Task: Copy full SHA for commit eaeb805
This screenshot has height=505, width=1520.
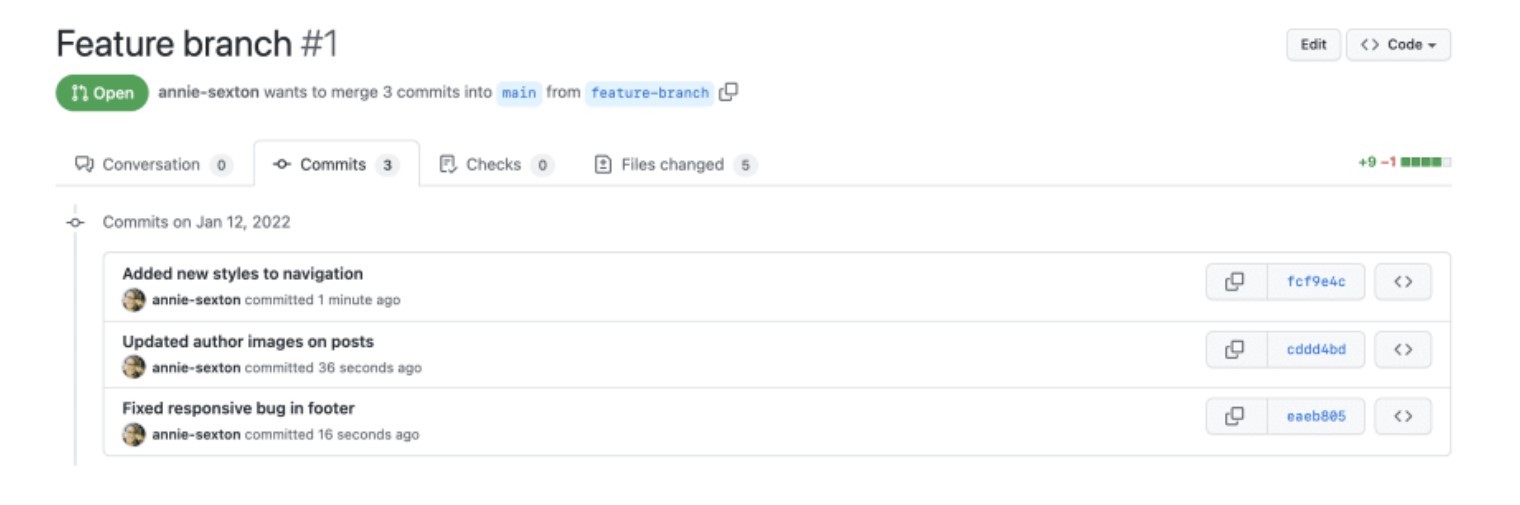Action: point(1236,416)
